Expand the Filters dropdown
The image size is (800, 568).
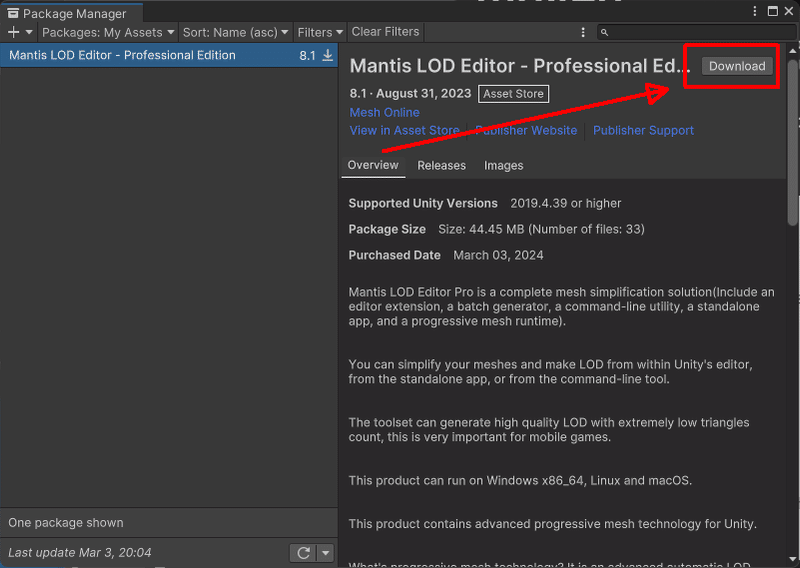320,32
